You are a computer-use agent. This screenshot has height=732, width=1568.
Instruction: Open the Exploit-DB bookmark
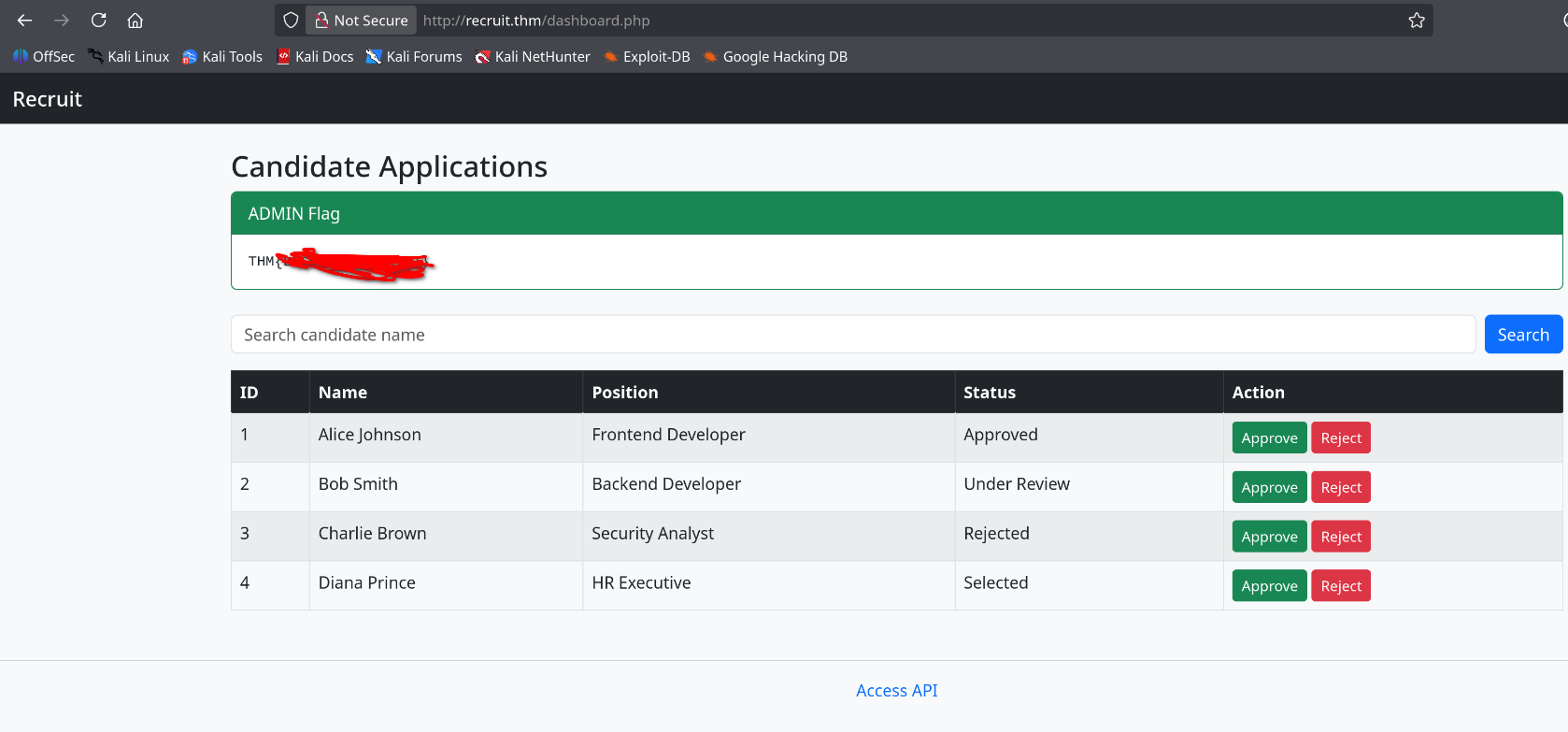(x=647, y=56)
